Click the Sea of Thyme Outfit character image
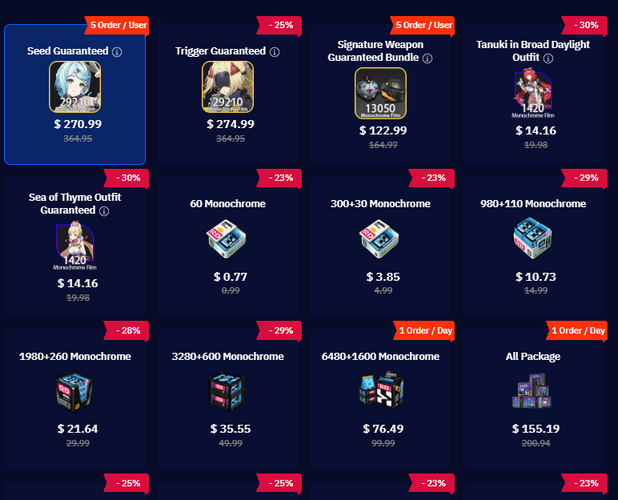The height and width of the screenshot is (500, 618). [75, 247]
